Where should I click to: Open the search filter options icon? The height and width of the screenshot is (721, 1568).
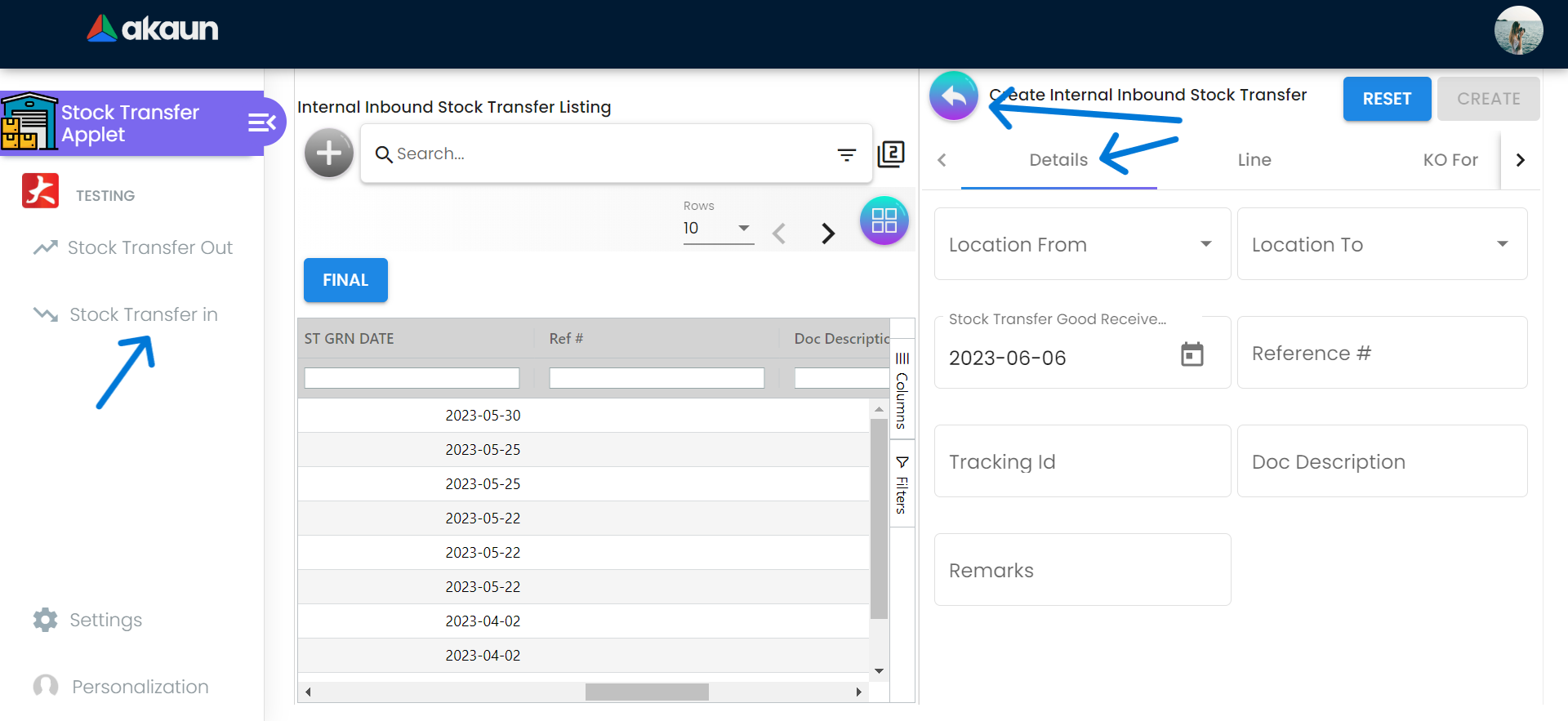coord(846,154)
